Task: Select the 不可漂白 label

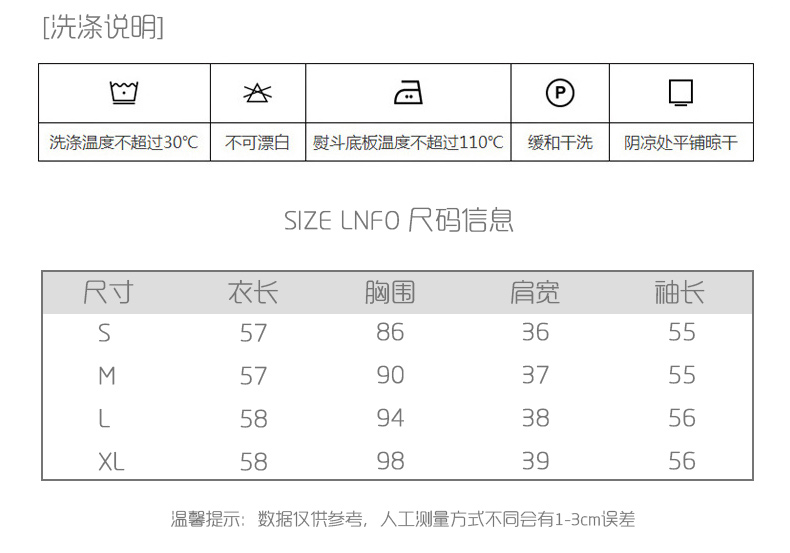Action: tap(257, 143)
